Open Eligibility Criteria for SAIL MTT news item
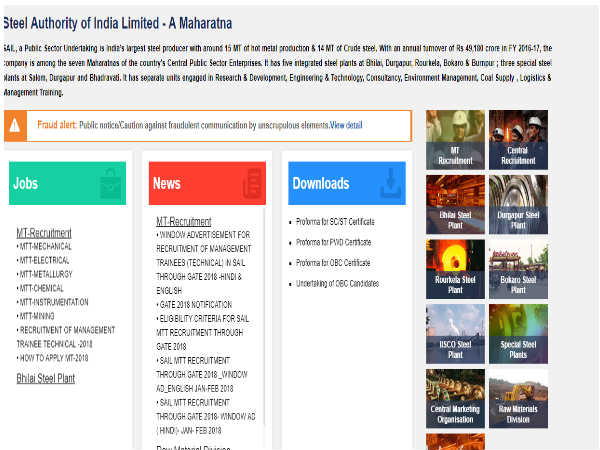This screenshot has width=600, height=450. click(x=203, y=333)
